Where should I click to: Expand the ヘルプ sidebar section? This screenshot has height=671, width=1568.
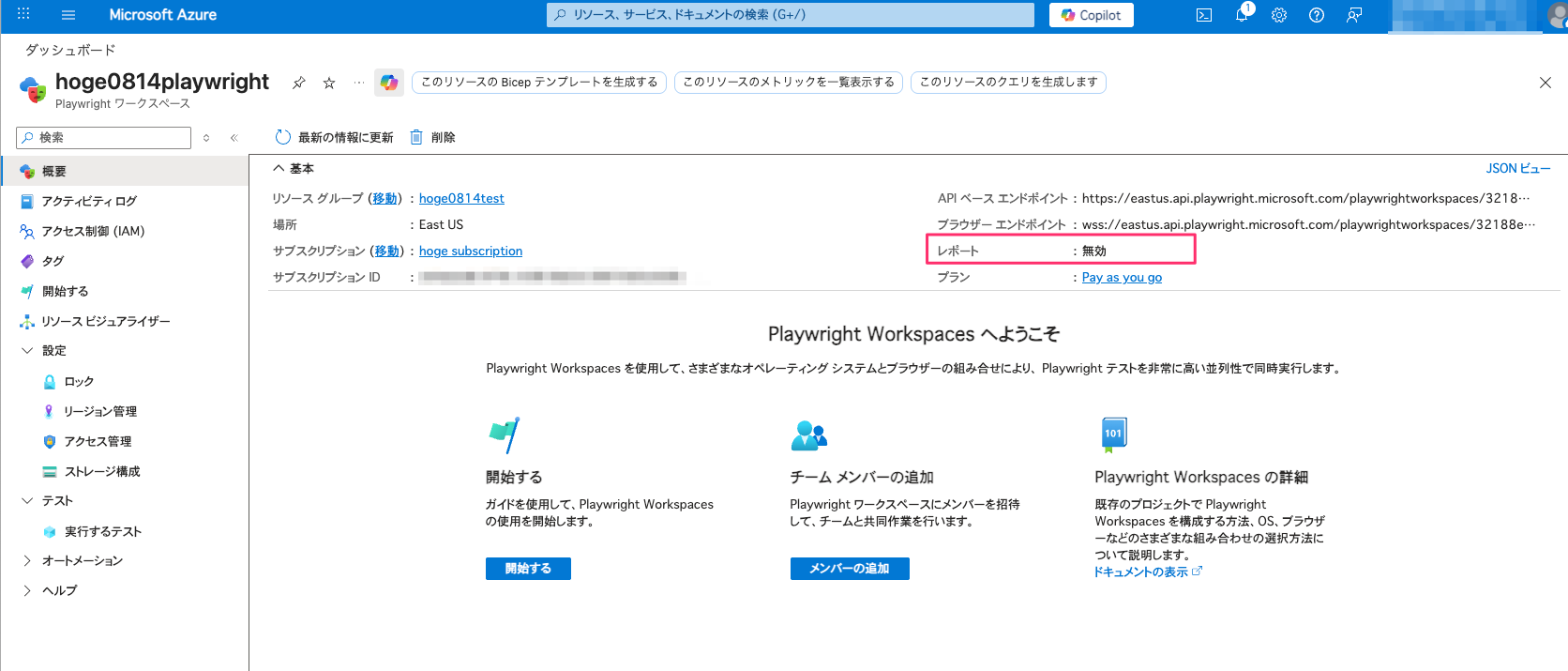point(27,590)
